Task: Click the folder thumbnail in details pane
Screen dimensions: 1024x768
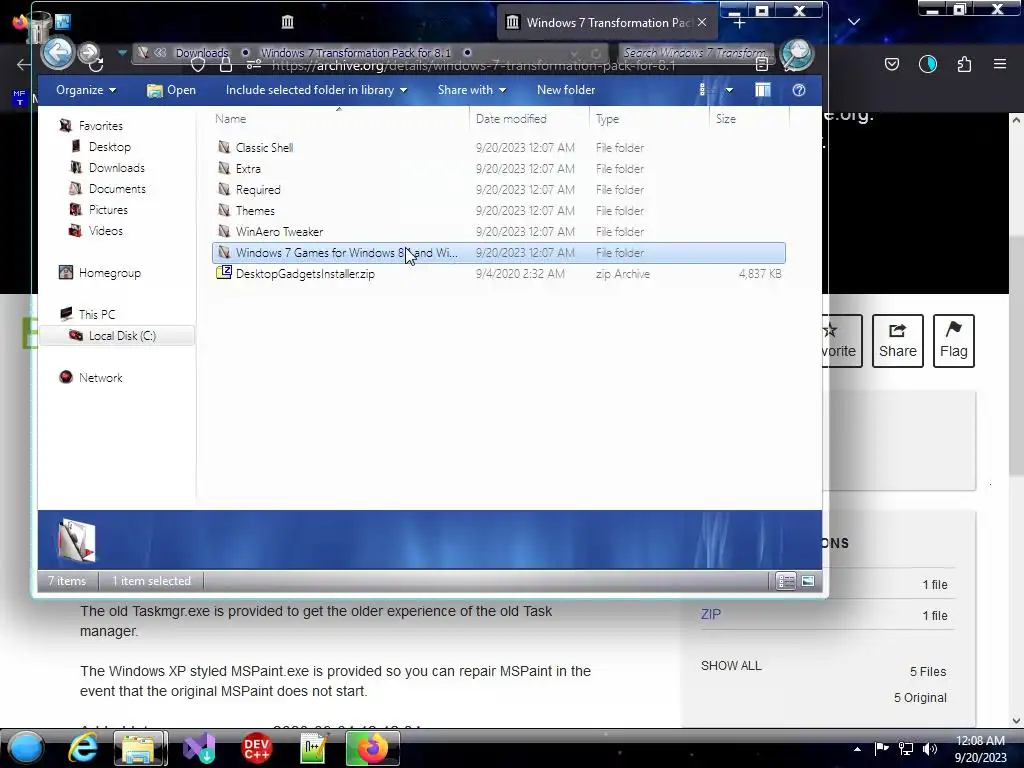Action: click(76, 540)
